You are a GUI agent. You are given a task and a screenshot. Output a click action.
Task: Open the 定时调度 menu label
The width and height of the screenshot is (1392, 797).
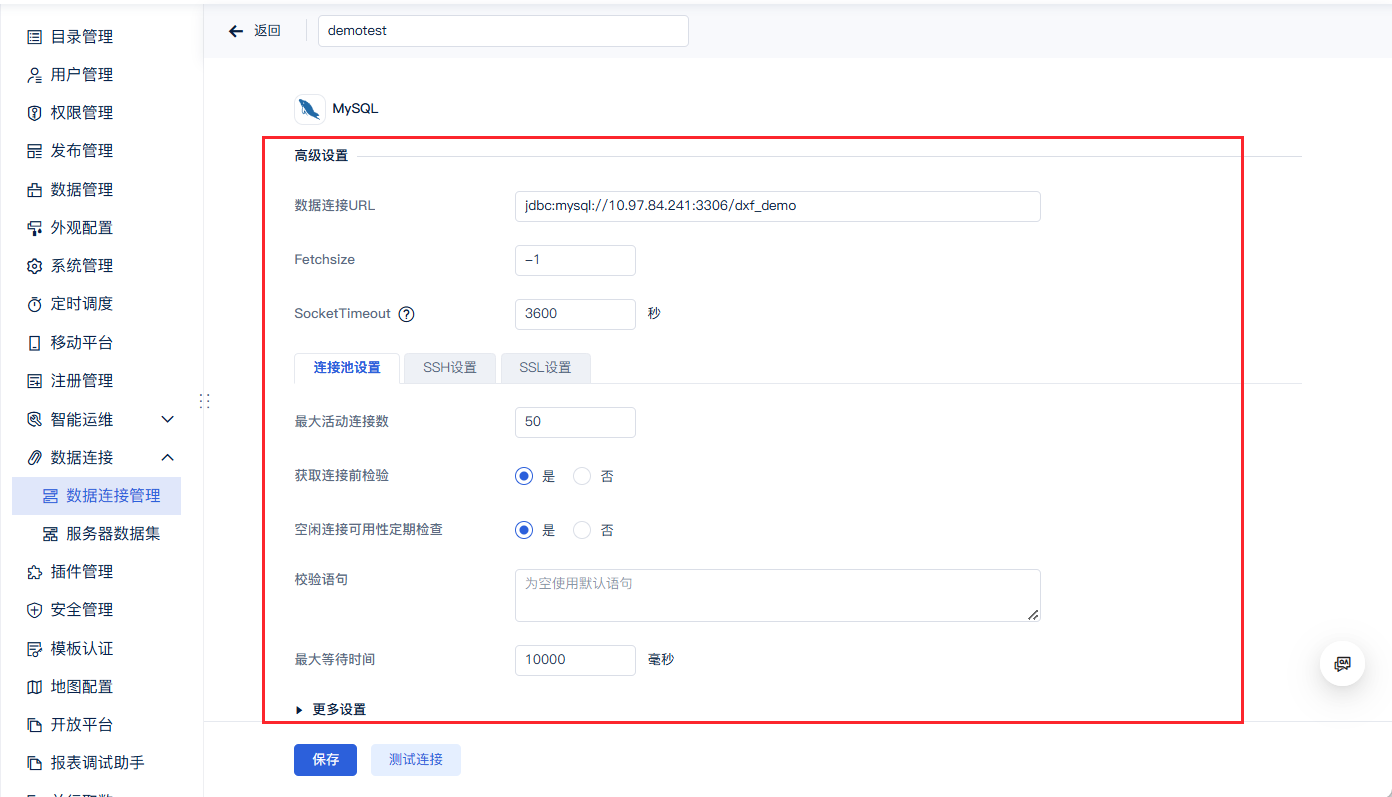pyautogui.click(x=82, y=304)
